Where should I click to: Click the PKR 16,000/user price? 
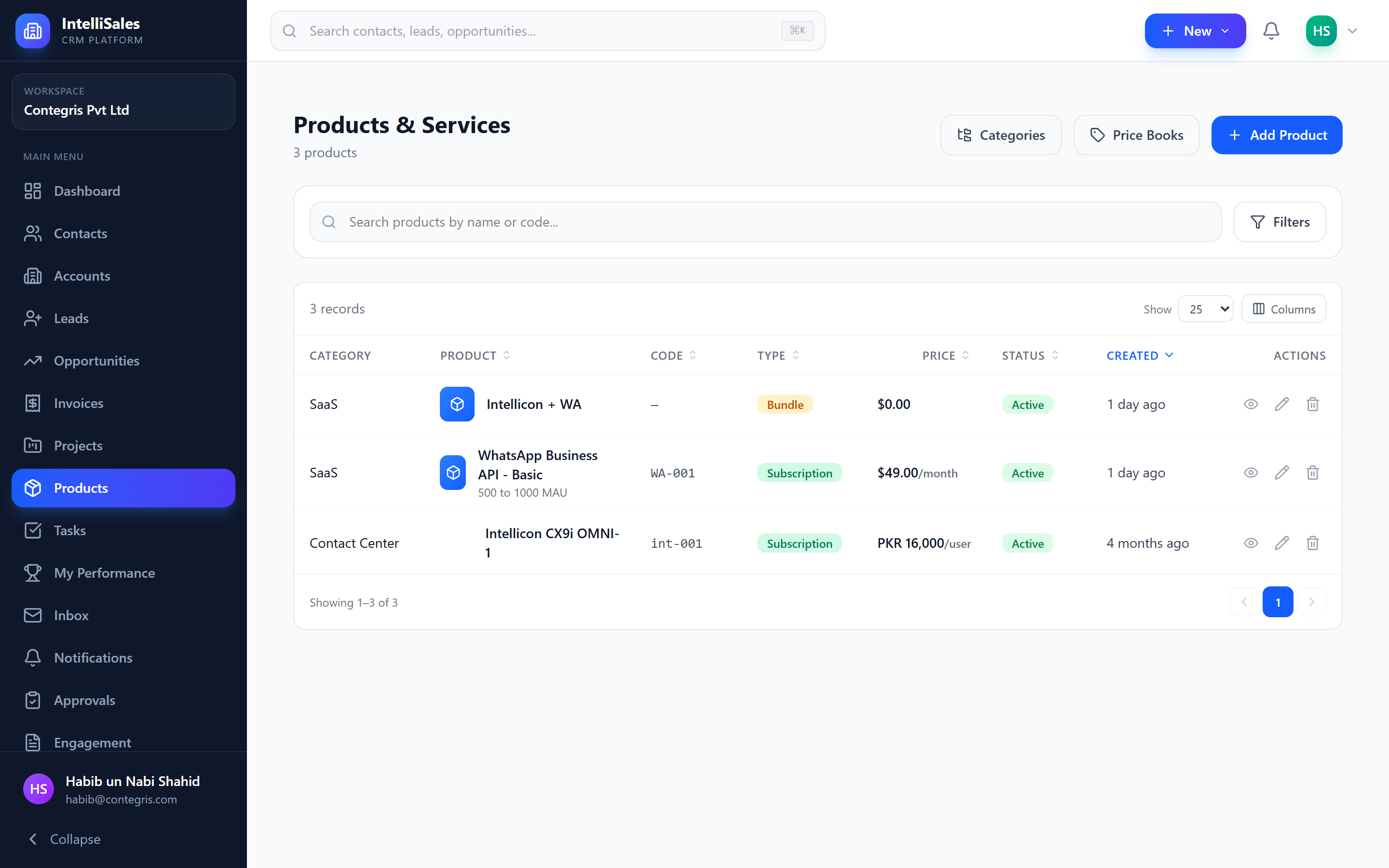coord(924,543)
